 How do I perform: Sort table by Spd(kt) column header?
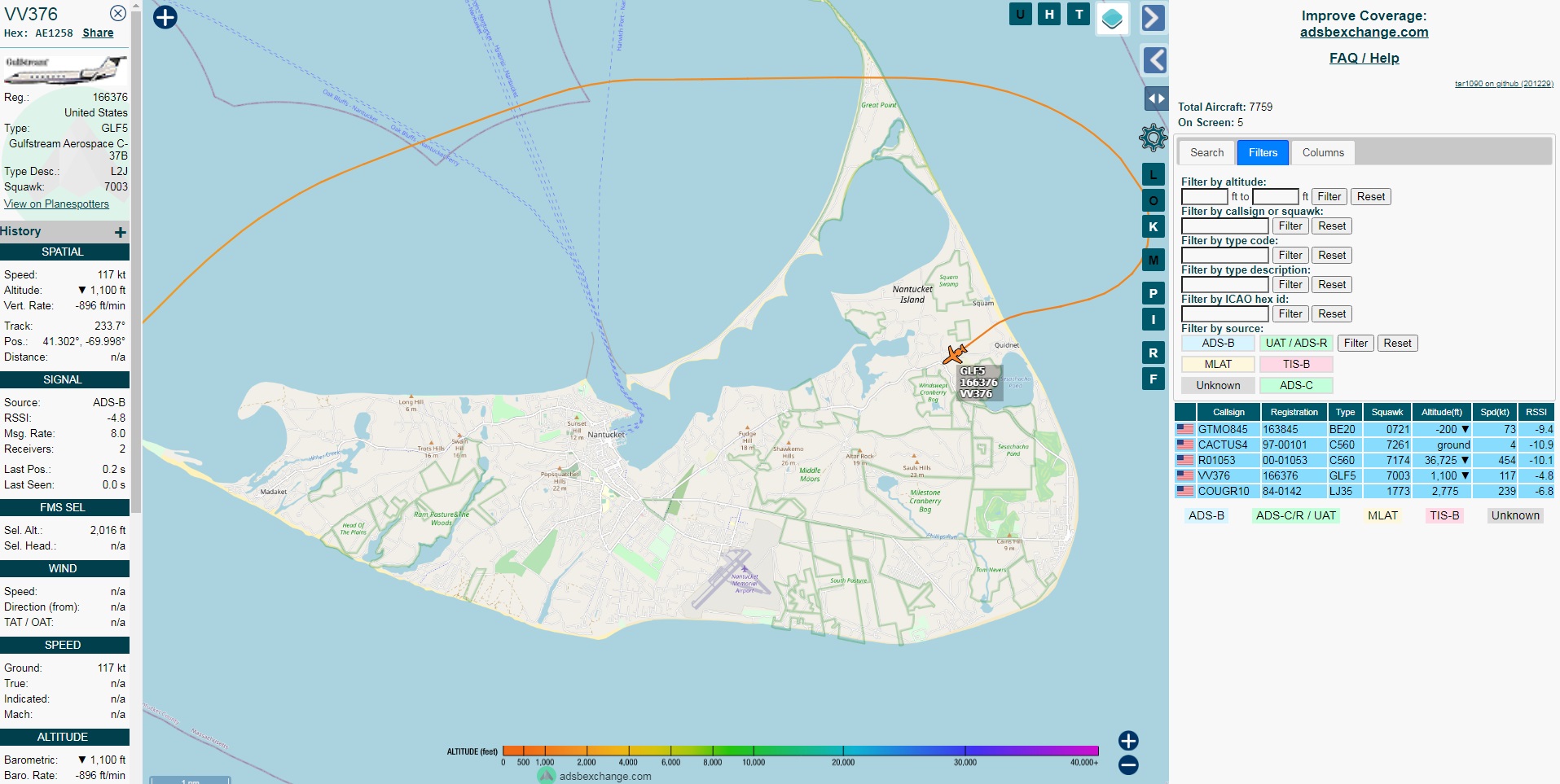[1495, 412]
